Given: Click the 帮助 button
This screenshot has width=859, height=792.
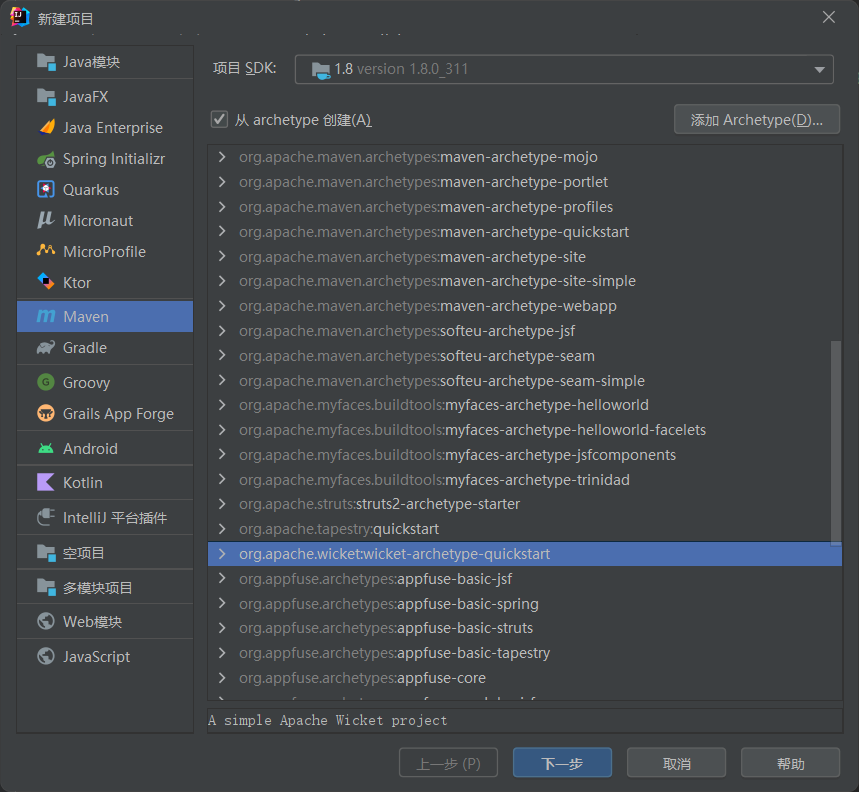Looking at the screenshot, I should click(791, 763).
